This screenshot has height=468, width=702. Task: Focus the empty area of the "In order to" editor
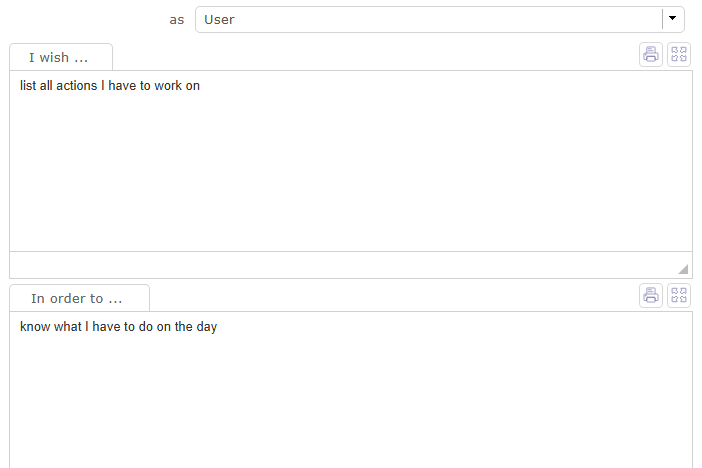tap(350, 400)
